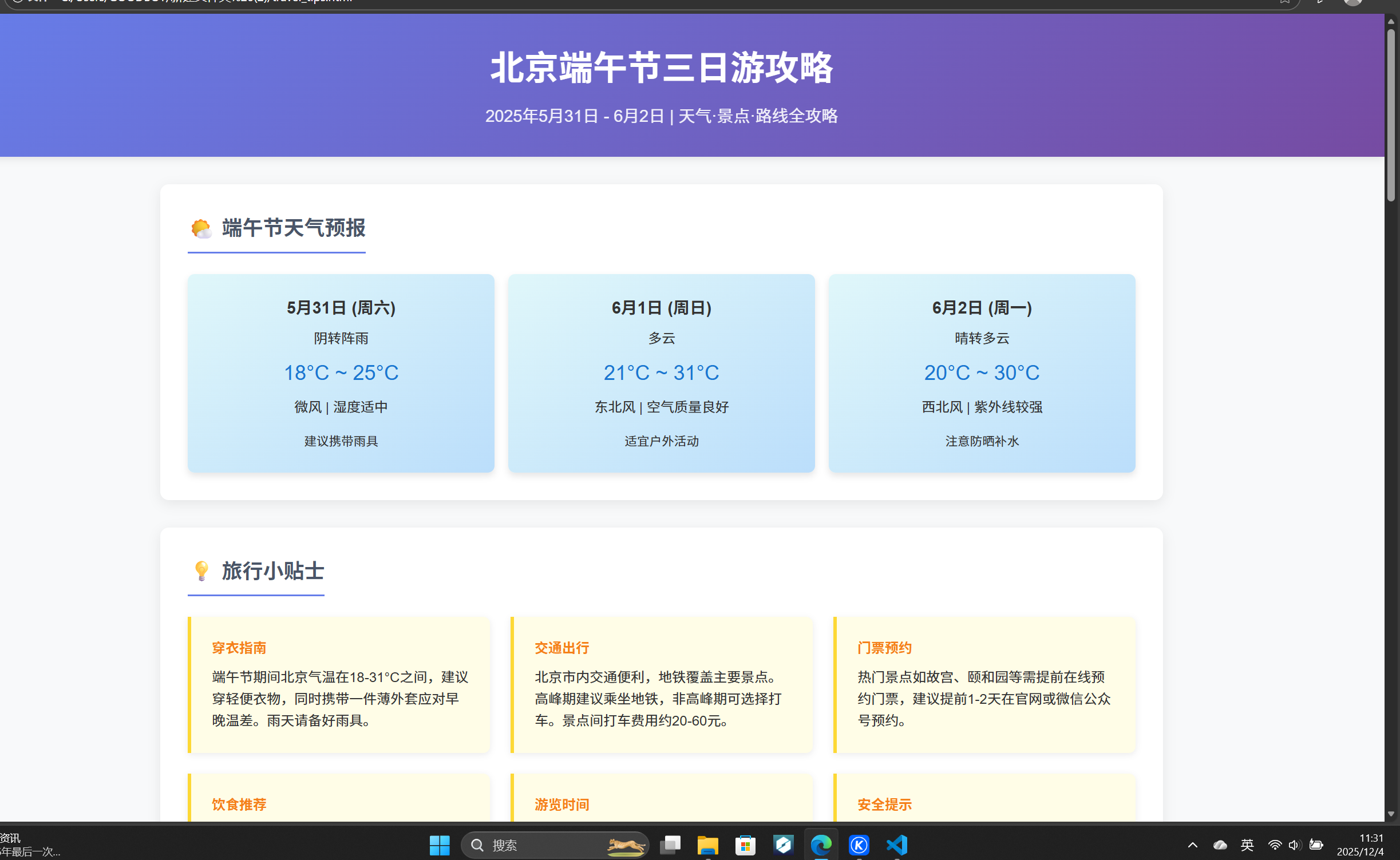Mute system volume from the tray
Screen dimensions: 1400x860
click(x=1295, y=845)
